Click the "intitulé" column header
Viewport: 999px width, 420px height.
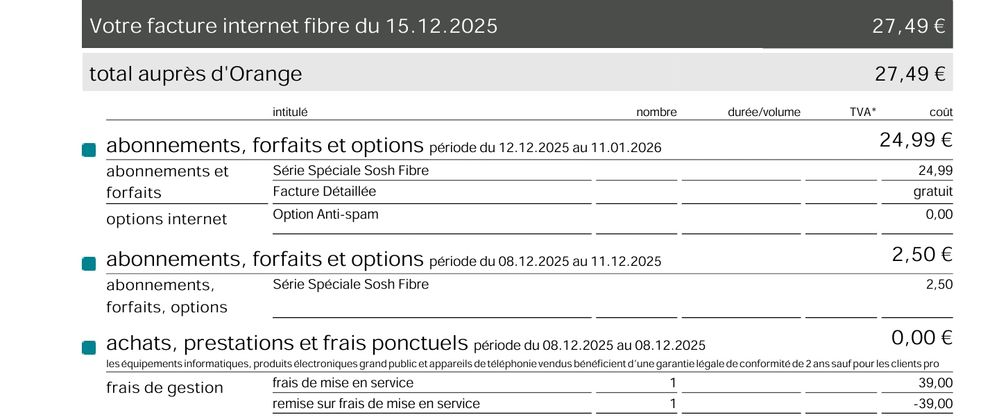[x=290, y=112]
